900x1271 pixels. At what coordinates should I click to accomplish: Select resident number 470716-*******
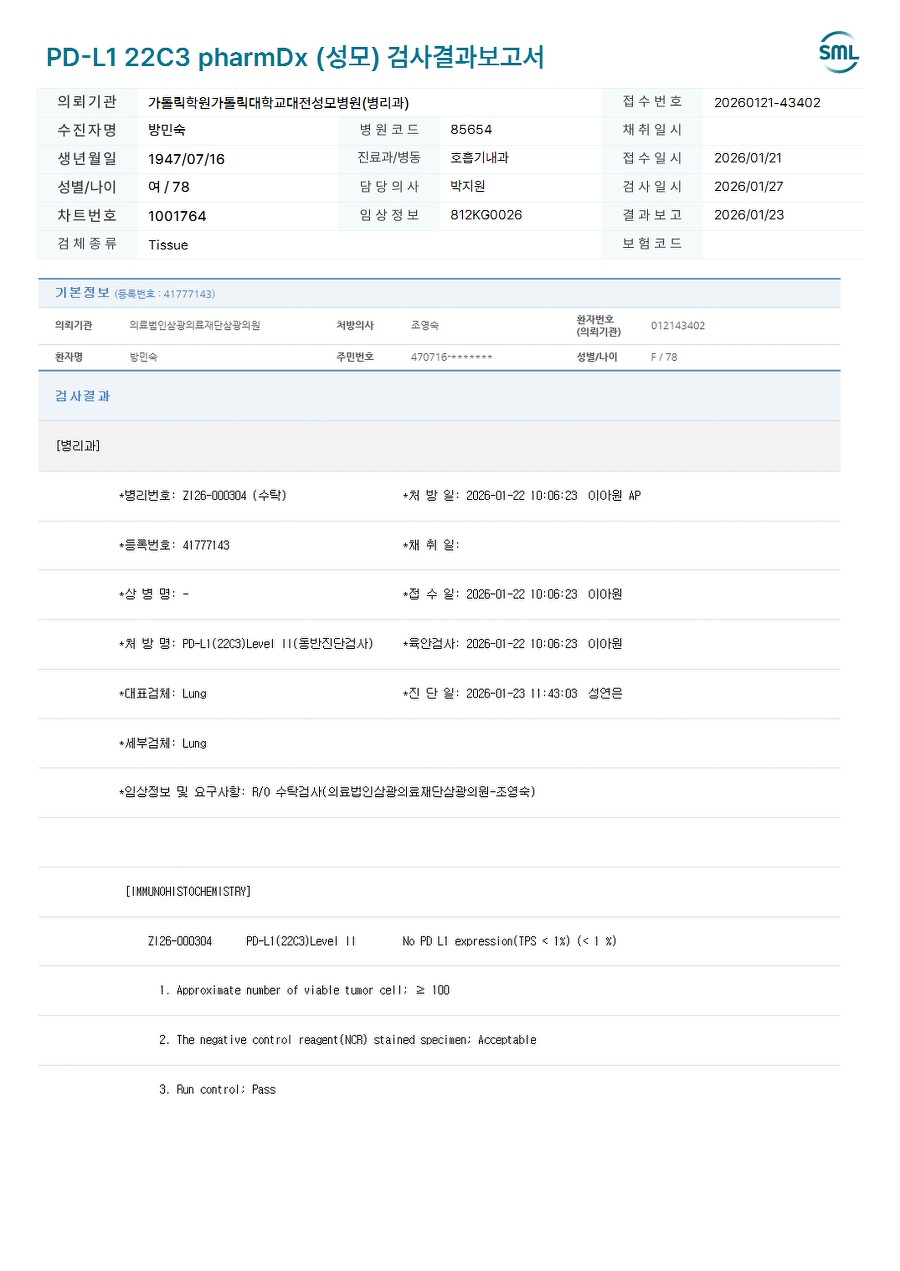451,357
